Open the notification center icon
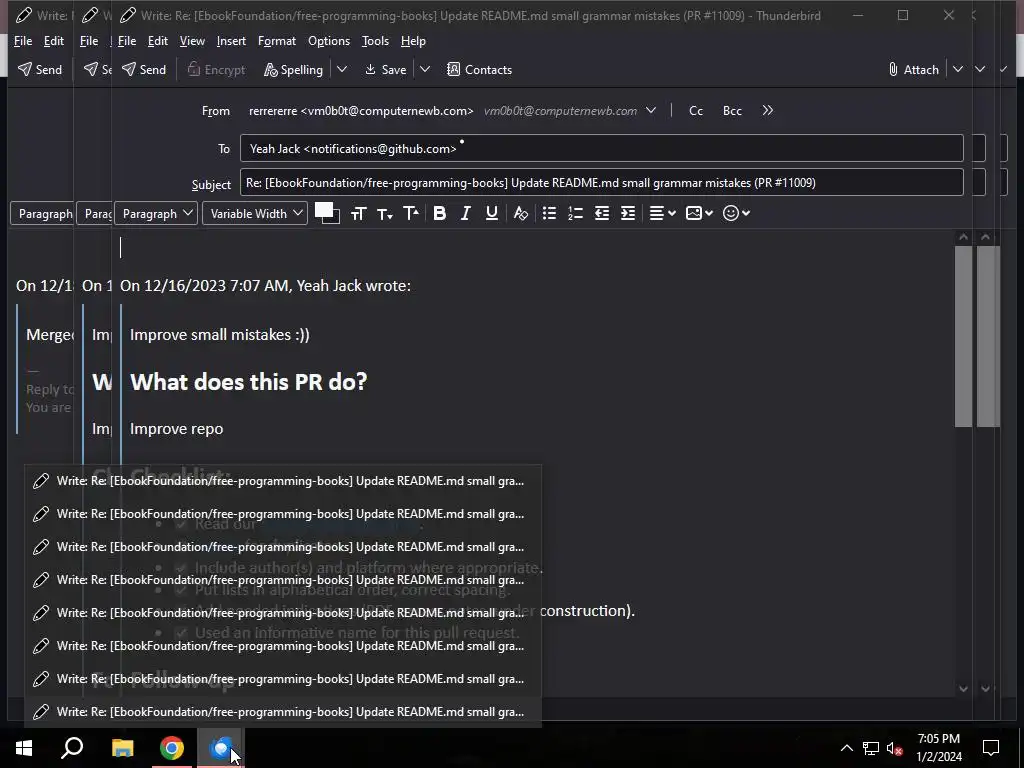1024x768 pixels. coord(991,748)
